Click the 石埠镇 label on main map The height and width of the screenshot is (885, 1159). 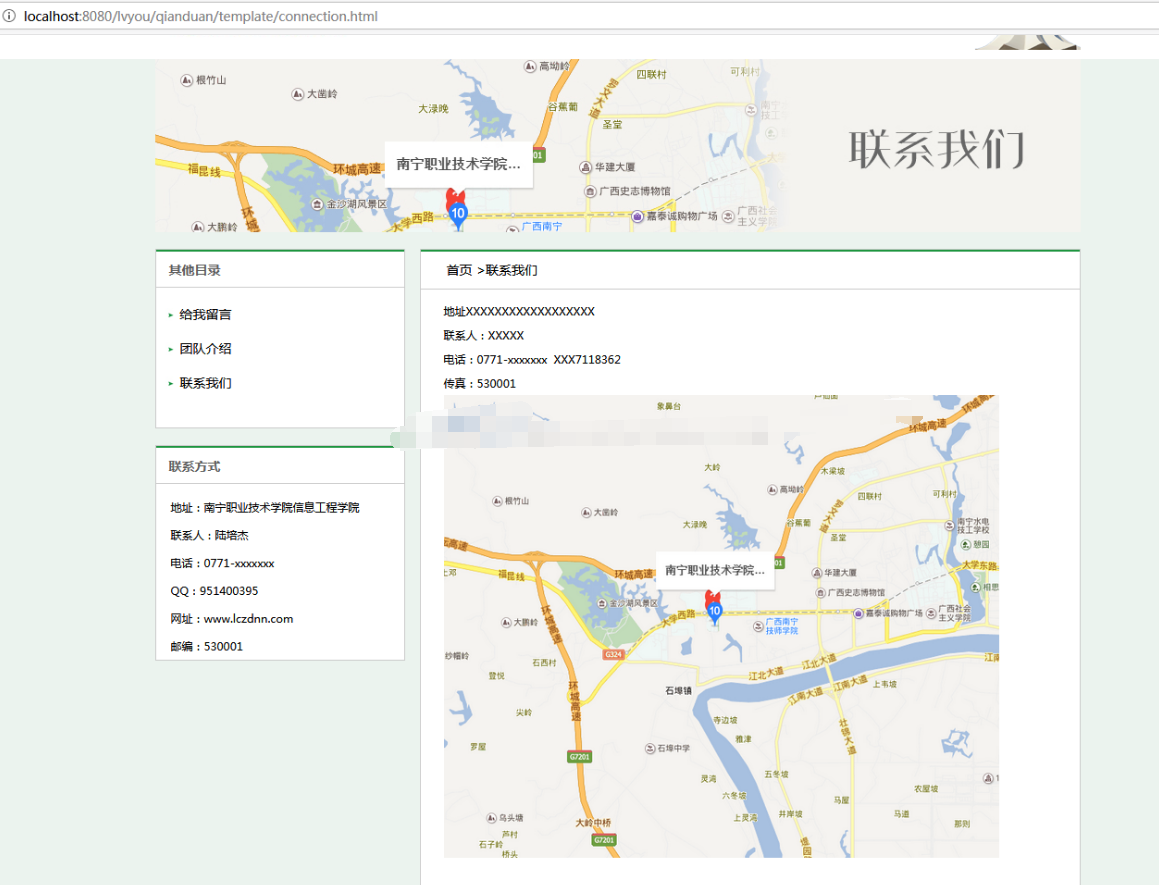pyautogui.click(x=679, y=691)
